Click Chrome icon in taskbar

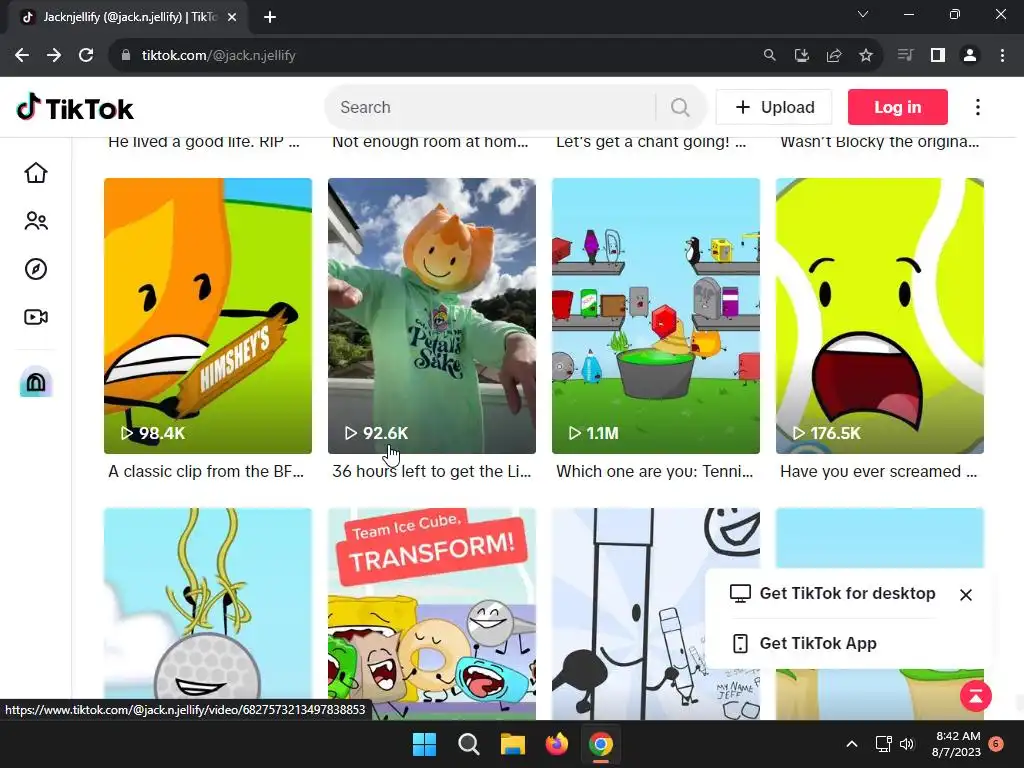click(601, 744)
